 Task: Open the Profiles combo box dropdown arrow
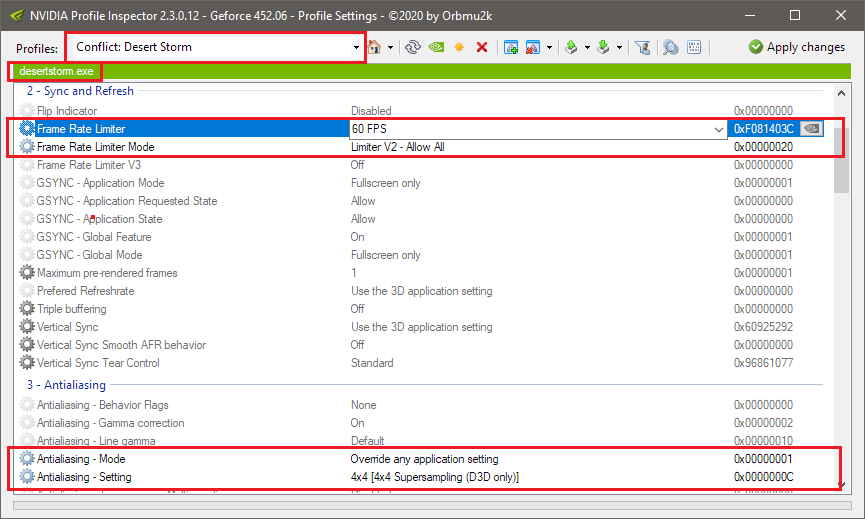pyautogui.click(x=356, y=47)
